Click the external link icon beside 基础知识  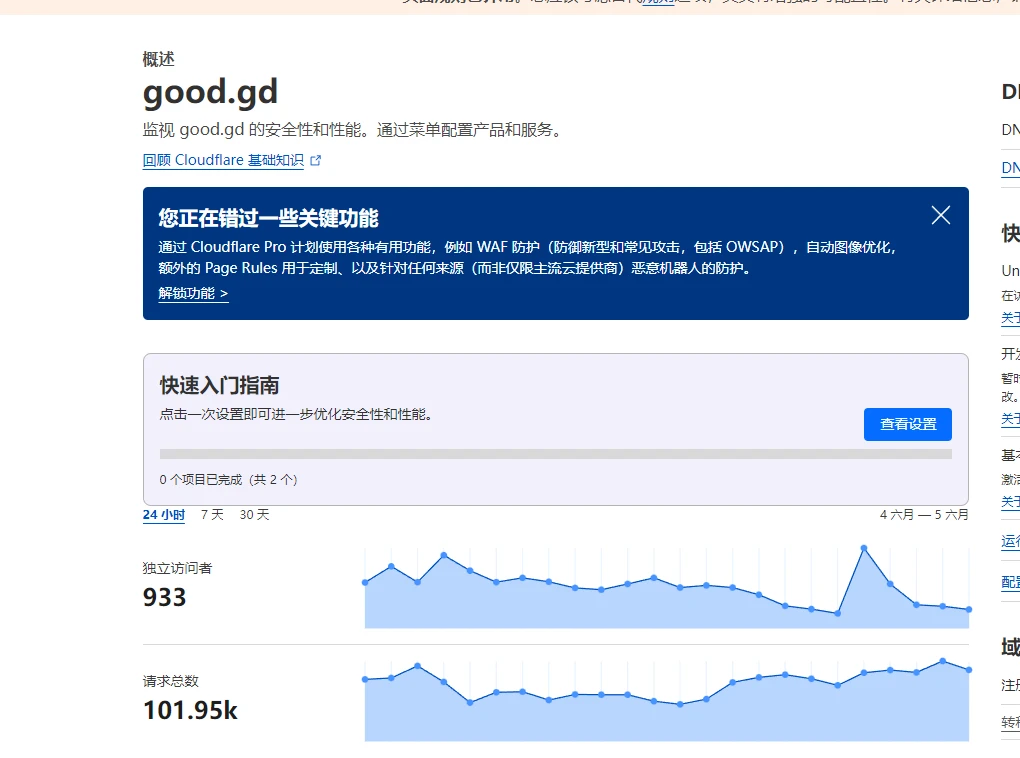(x=316, y=160)
